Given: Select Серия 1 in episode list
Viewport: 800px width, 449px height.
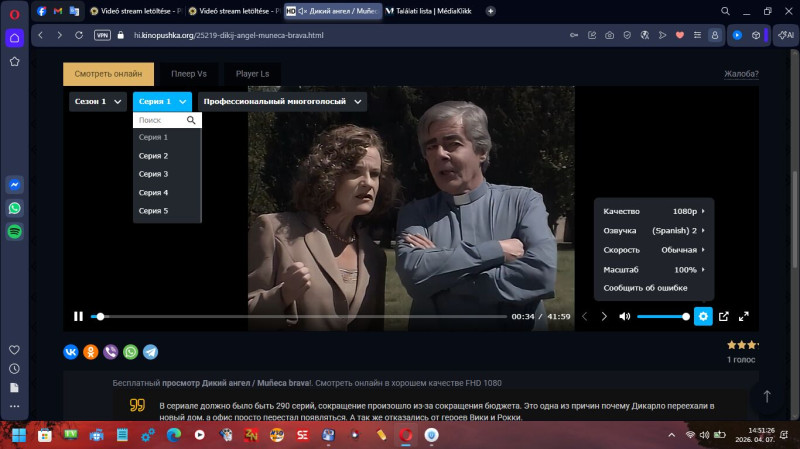Looking at the screenshot, I should click(x=167, y=137).
